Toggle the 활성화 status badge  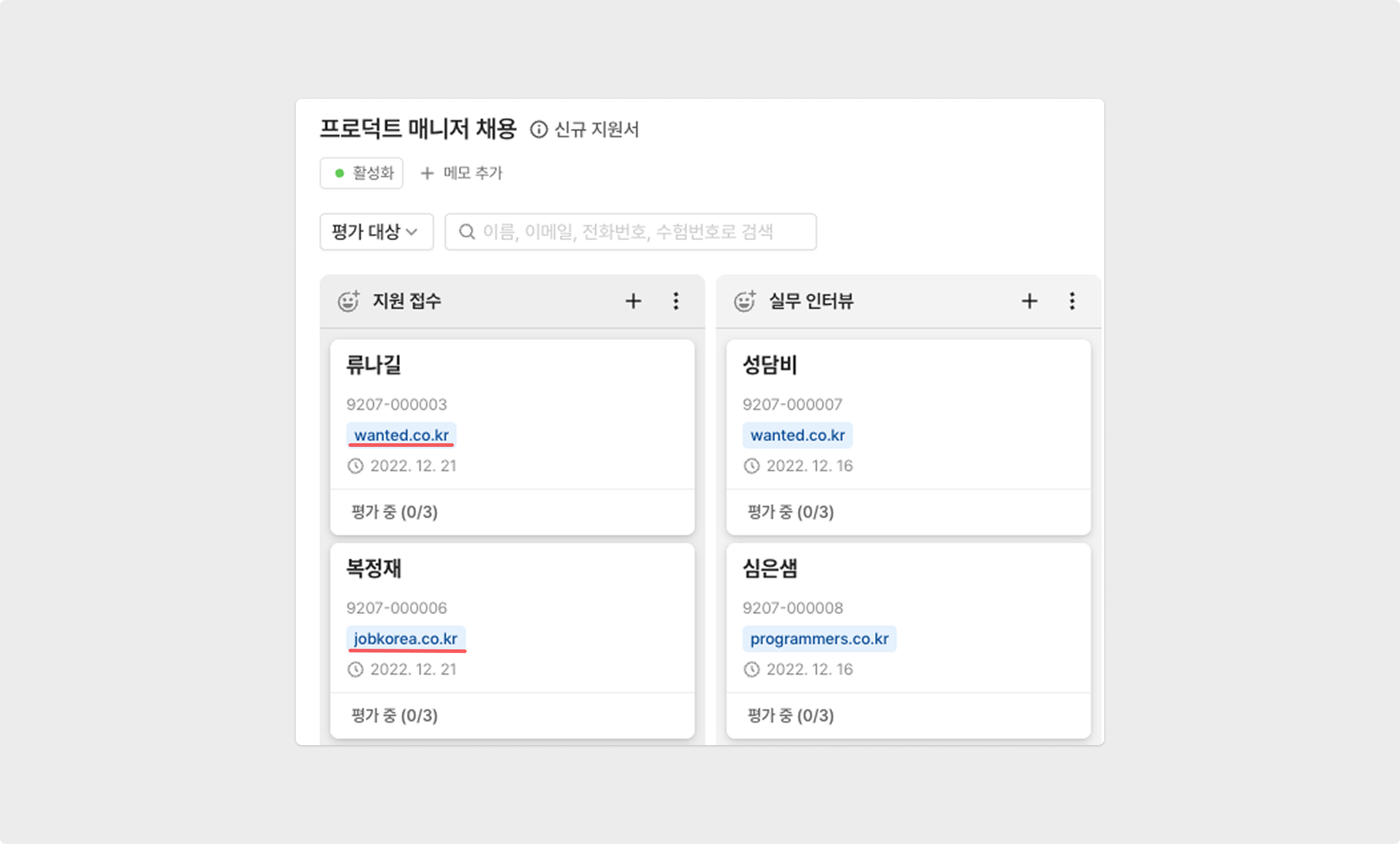(x=362, y=173)
